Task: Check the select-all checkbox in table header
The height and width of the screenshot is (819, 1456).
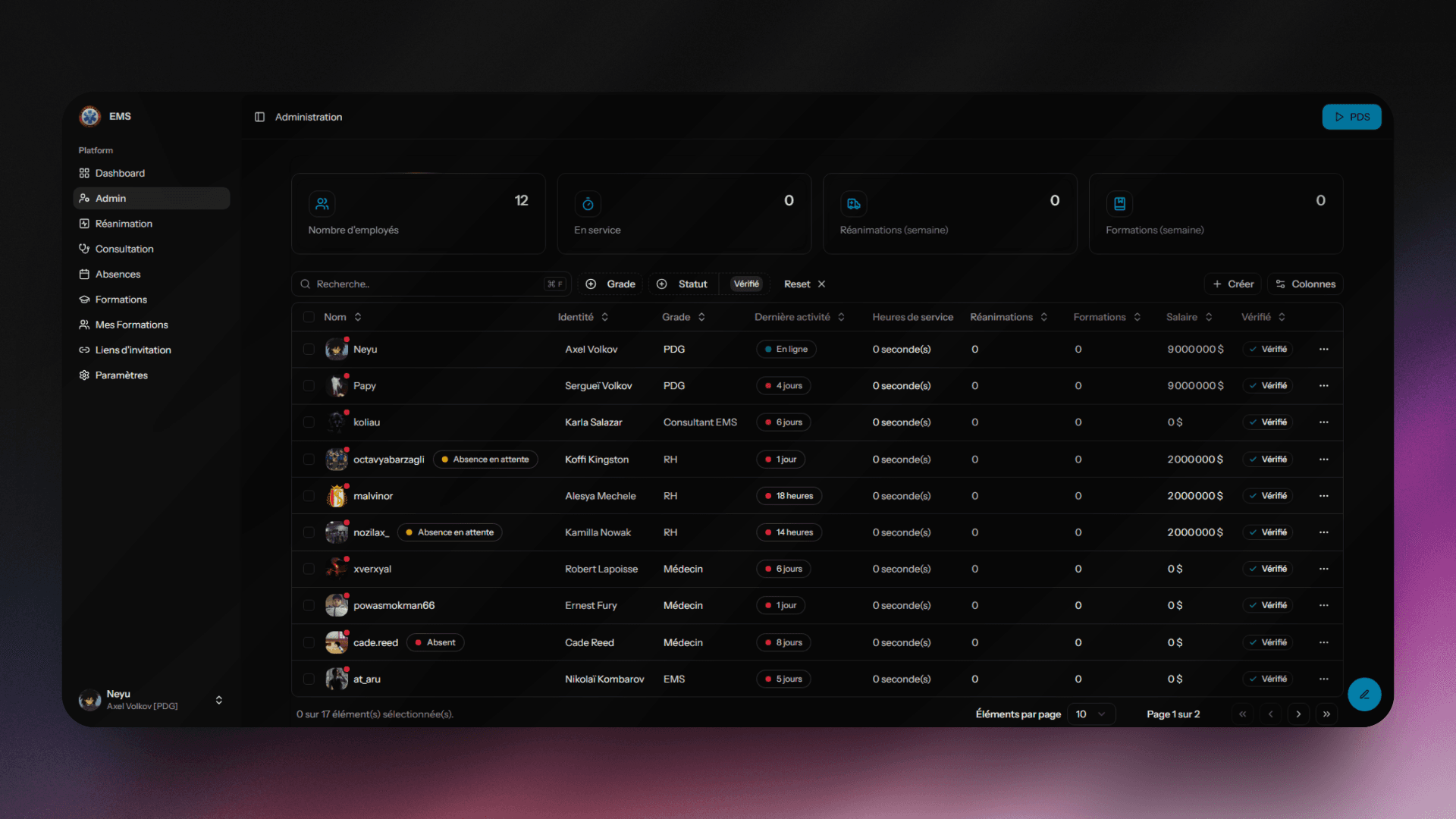Action: [309, 316]
